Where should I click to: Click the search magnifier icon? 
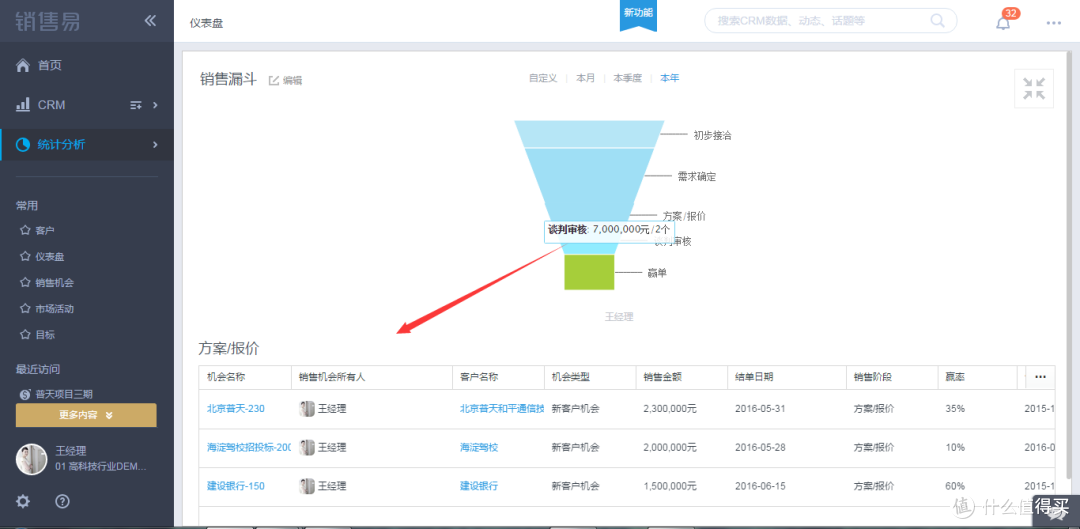937,21
